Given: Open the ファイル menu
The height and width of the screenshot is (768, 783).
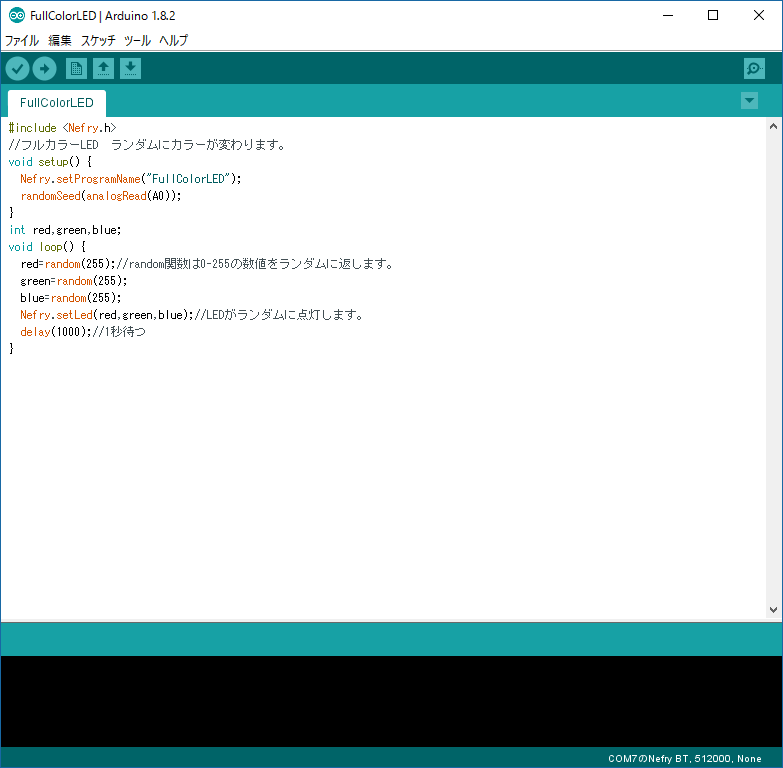Looking at the screenshot, I should click(21, 40).
